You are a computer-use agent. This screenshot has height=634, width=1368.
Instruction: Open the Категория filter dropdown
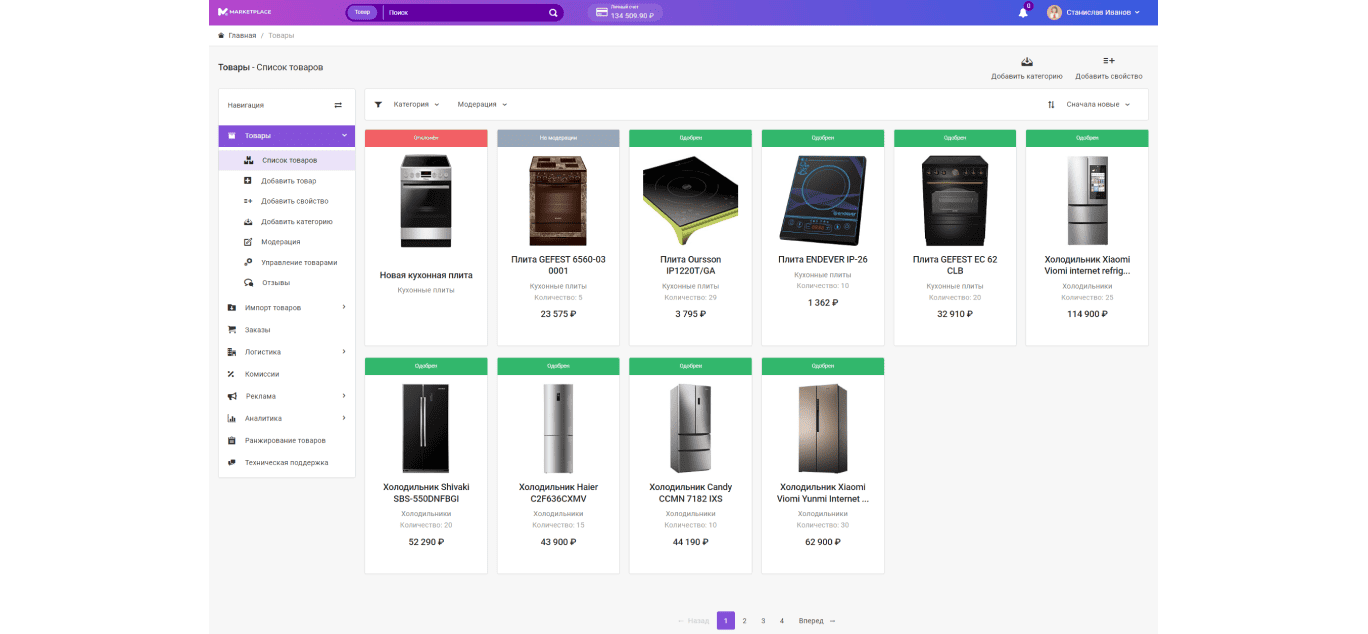click(416, 104)
